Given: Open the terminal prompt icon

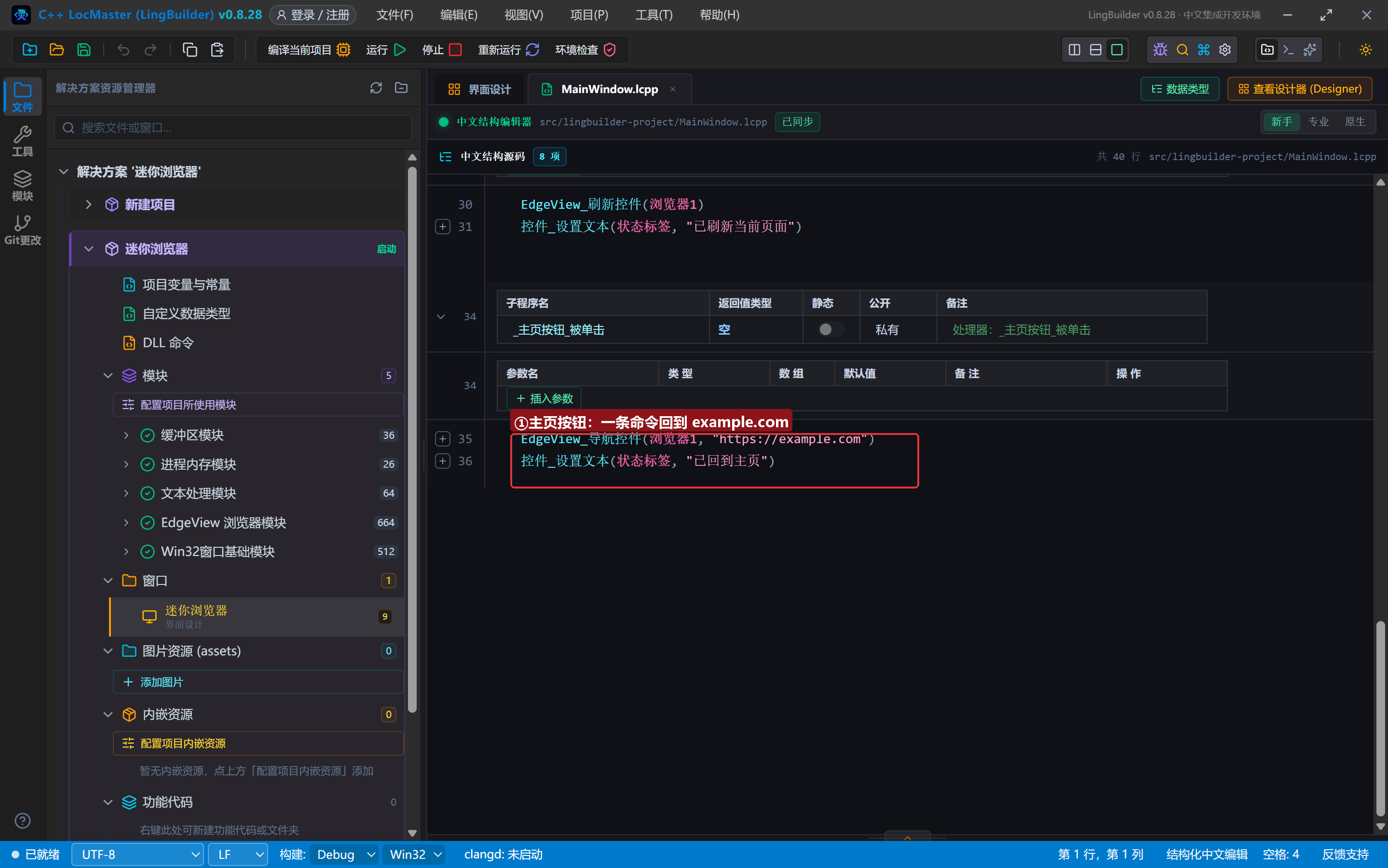Looking at the screenshot, I should [x=1289, y=50].
